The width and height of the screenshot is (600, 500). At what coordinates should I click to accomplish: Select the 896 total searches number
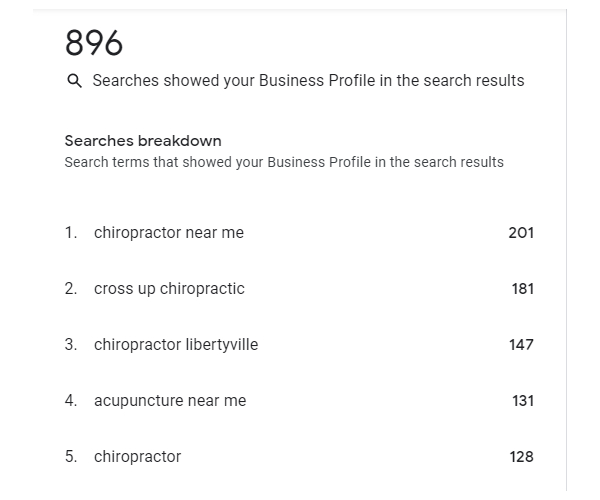pos(94,43)
